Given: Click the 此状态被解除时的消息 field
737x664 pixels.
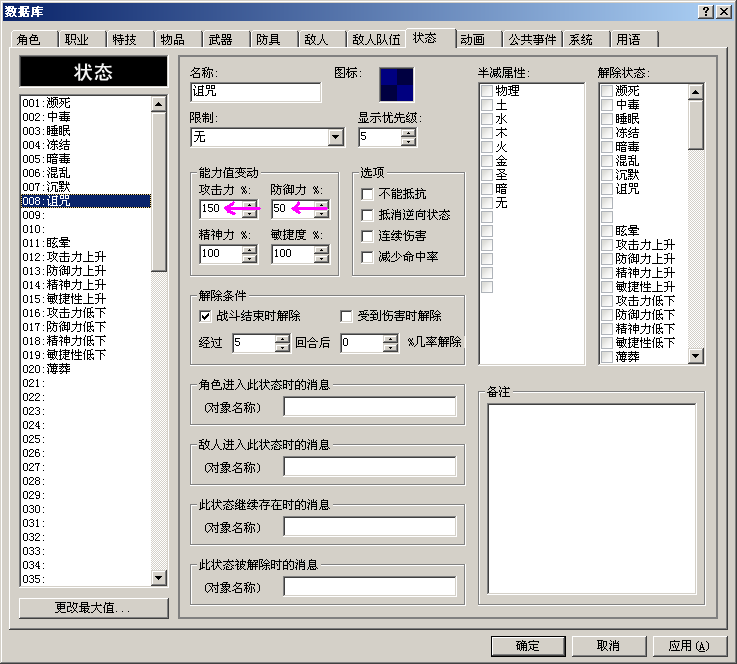Looking at the screenshot, I should point(370,587).
